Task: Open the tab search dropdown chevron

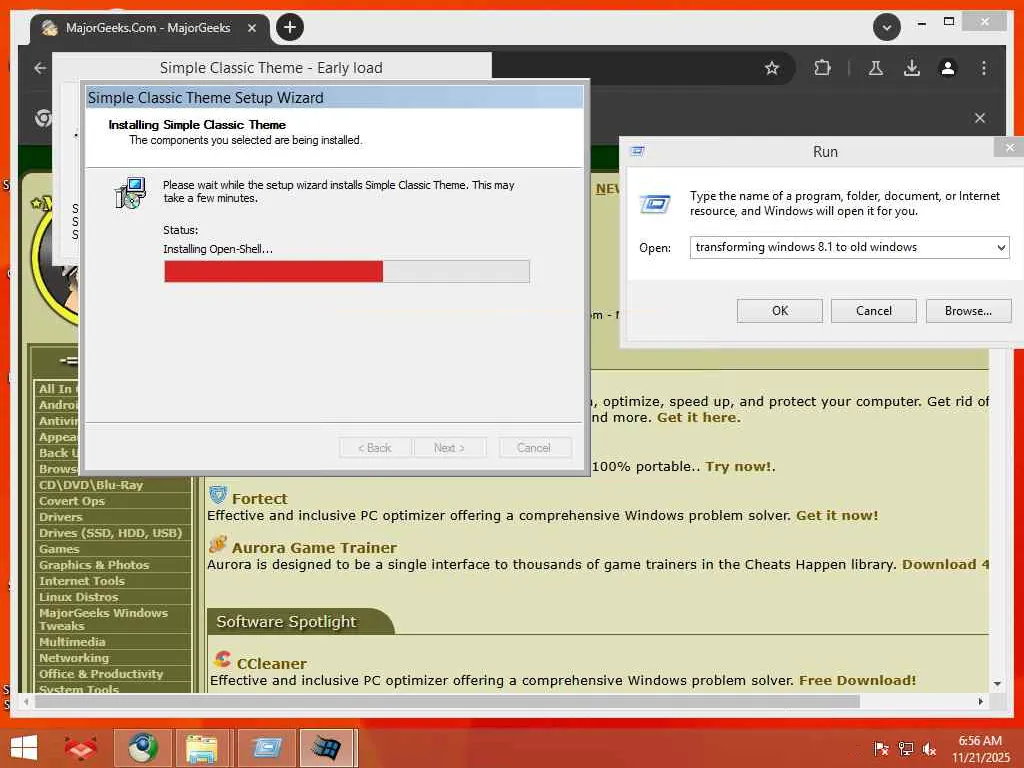Action: pos(886,27)
